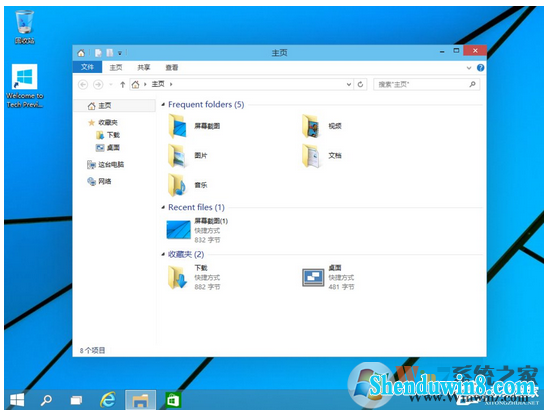Open the 文档 folder icon

(311, 155)
